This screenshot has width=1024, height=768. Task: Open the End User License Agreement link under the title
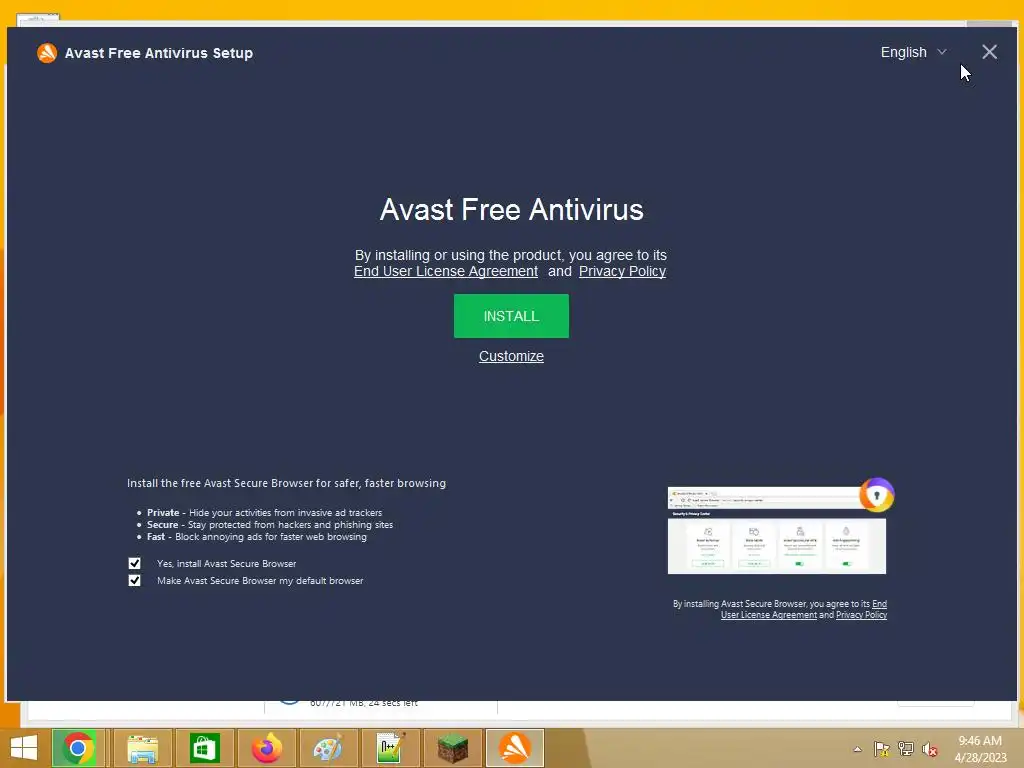point(445,271)
